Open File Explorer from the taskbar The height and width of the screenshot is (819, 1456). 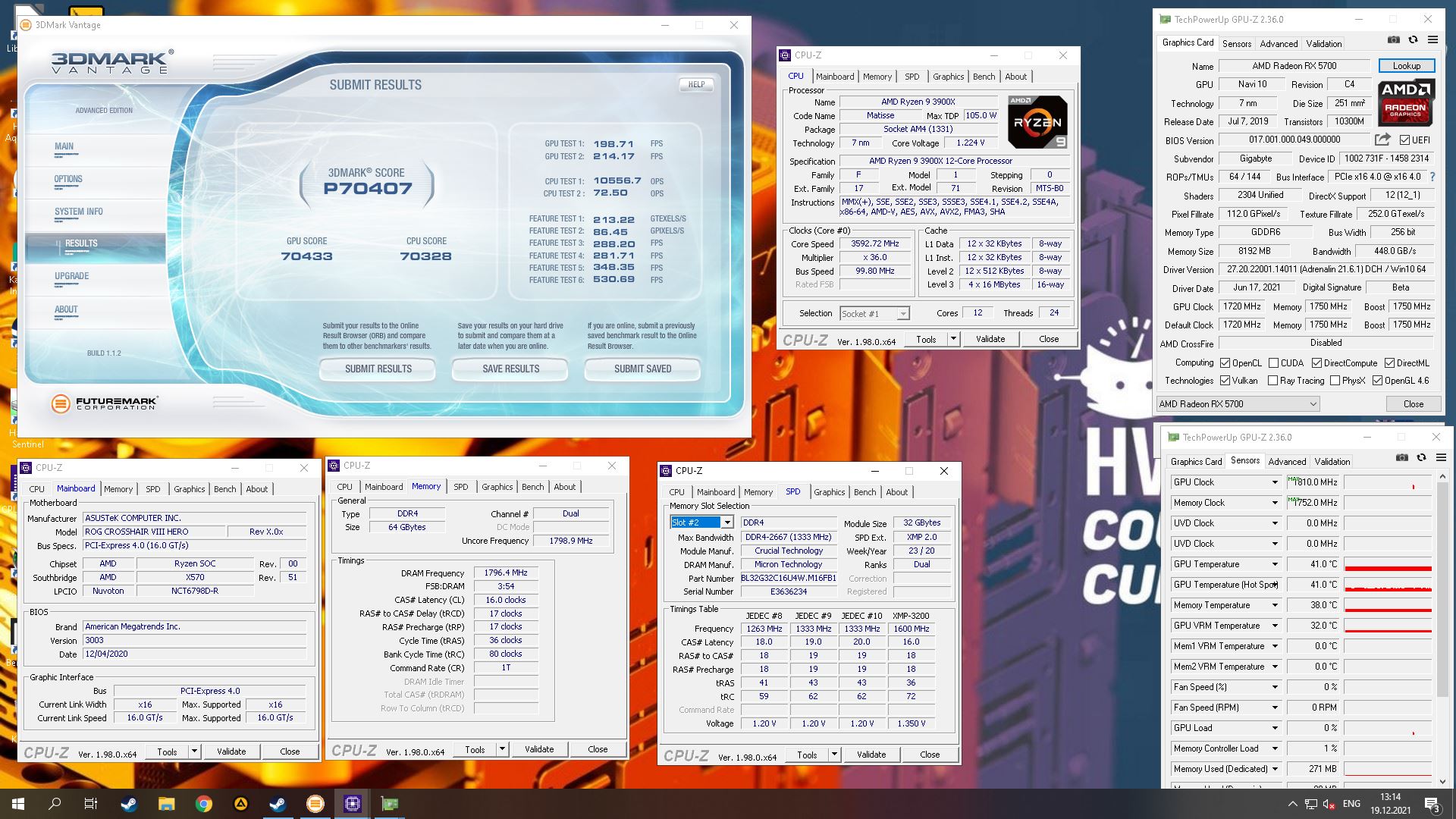pos(166,804)
